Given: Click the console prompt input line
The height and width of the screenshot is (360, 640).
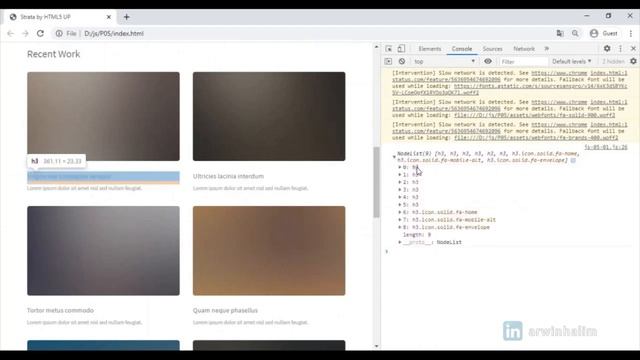Looking at the screenshot, I should tap(510, 251).
